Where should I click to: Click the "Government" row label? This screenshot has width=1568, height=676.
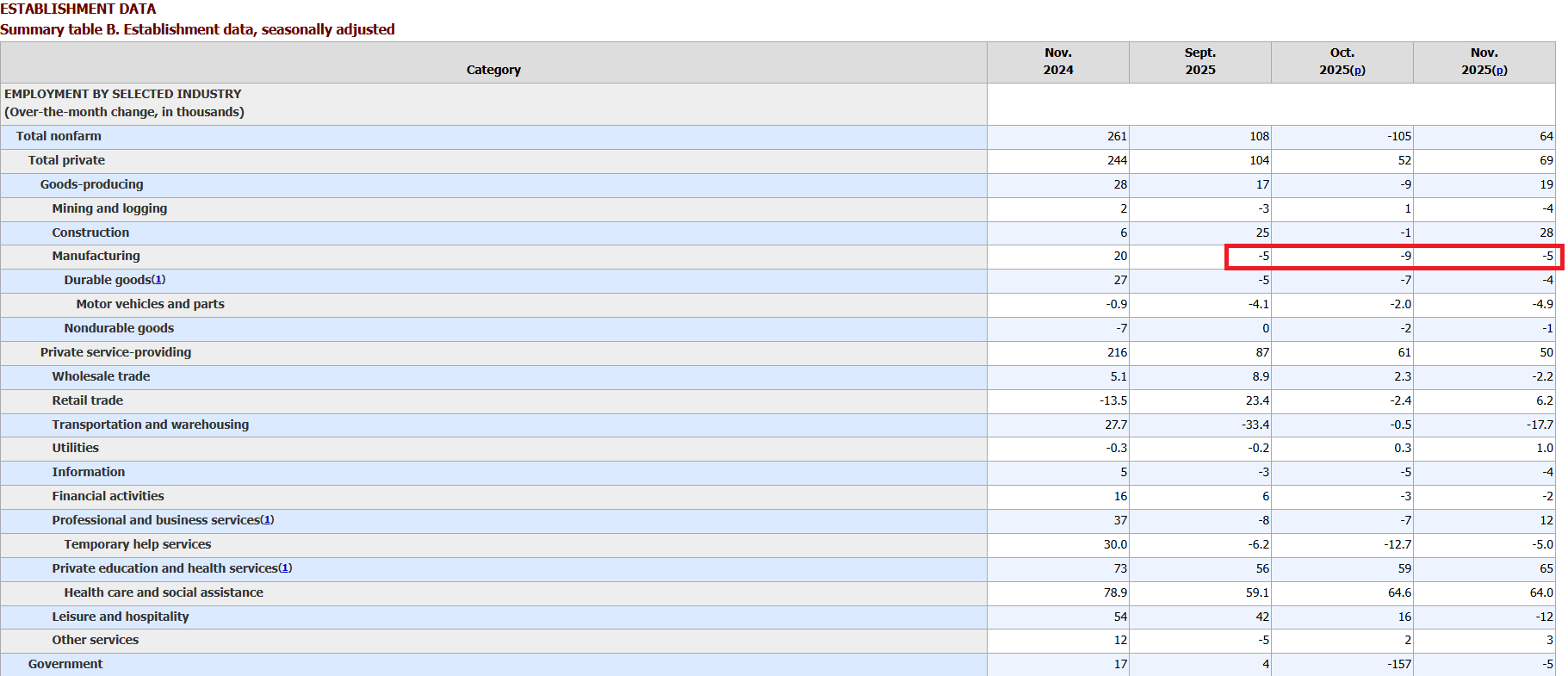65,664
